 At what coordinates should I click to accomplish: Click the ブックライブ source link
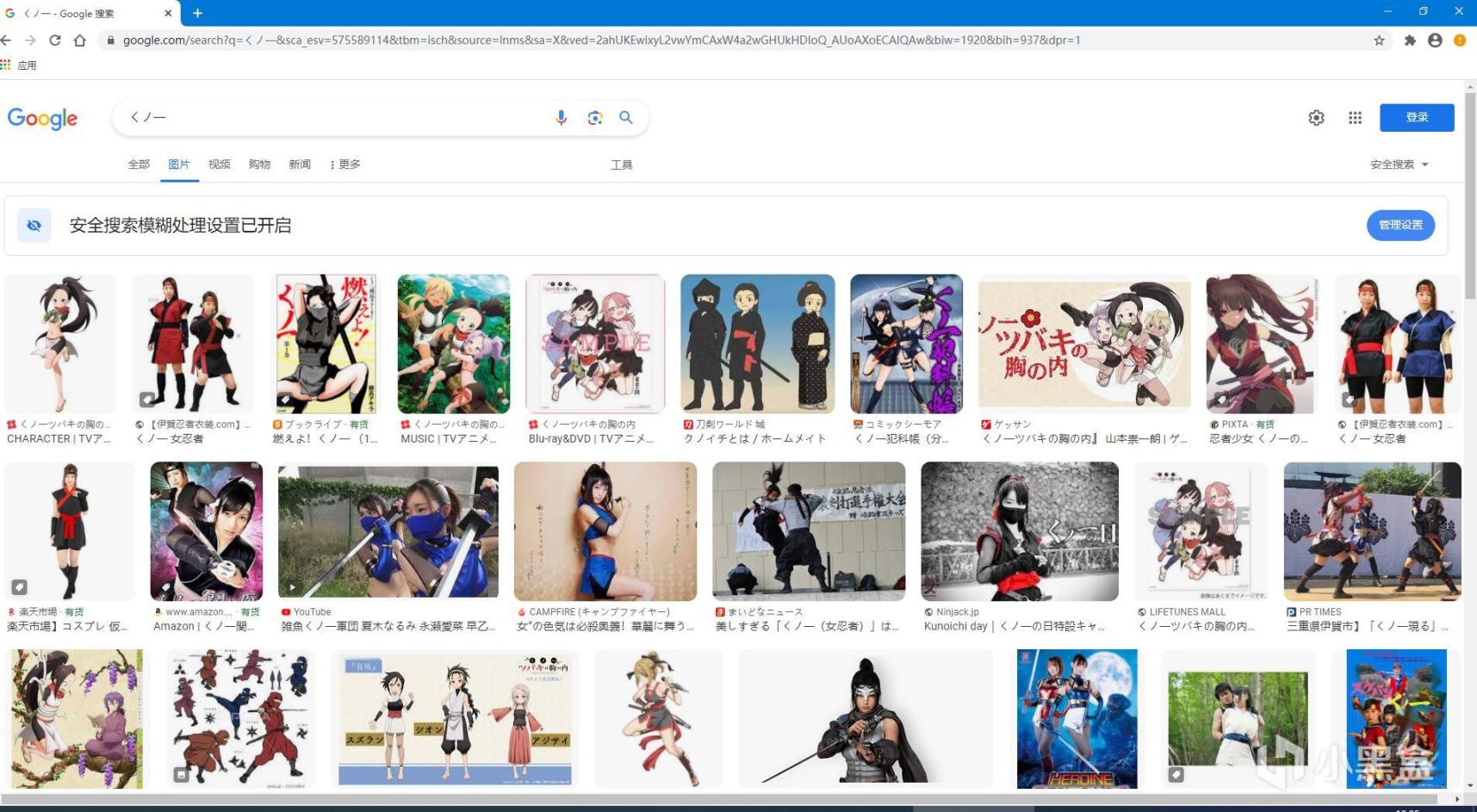pyautogui.click(x=320, y=425)
